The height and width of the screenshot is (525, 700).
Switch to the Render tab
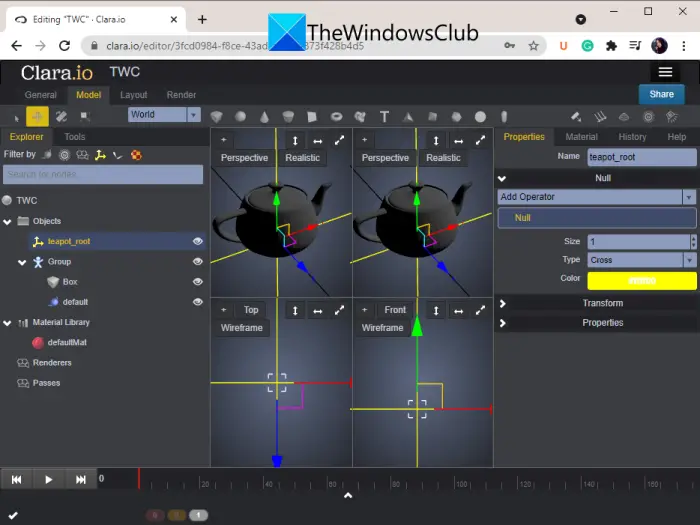[x=181, y=95]
